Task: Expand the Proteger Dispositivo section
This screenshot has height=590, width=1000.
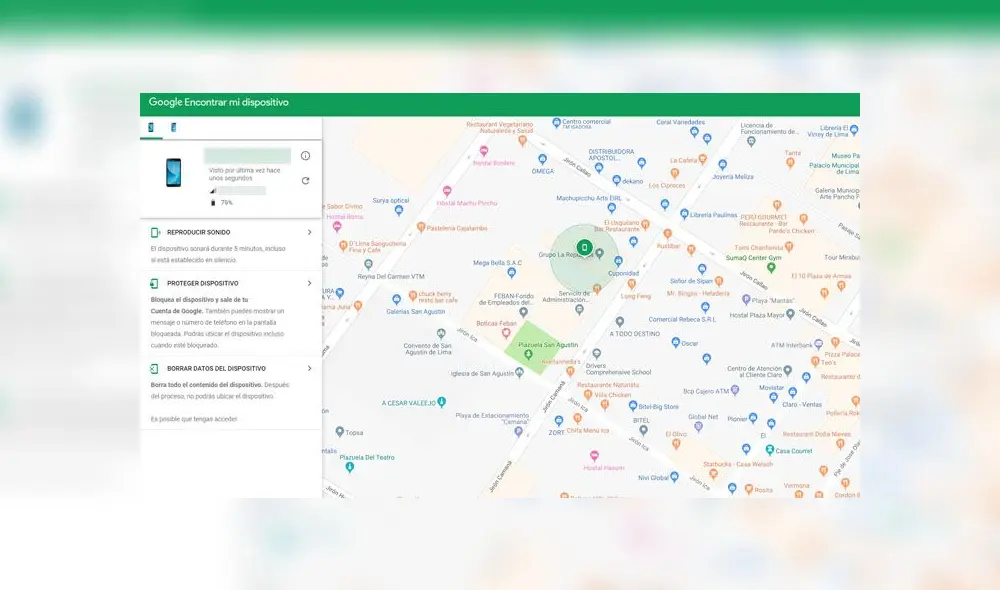Action: point(309,283)
